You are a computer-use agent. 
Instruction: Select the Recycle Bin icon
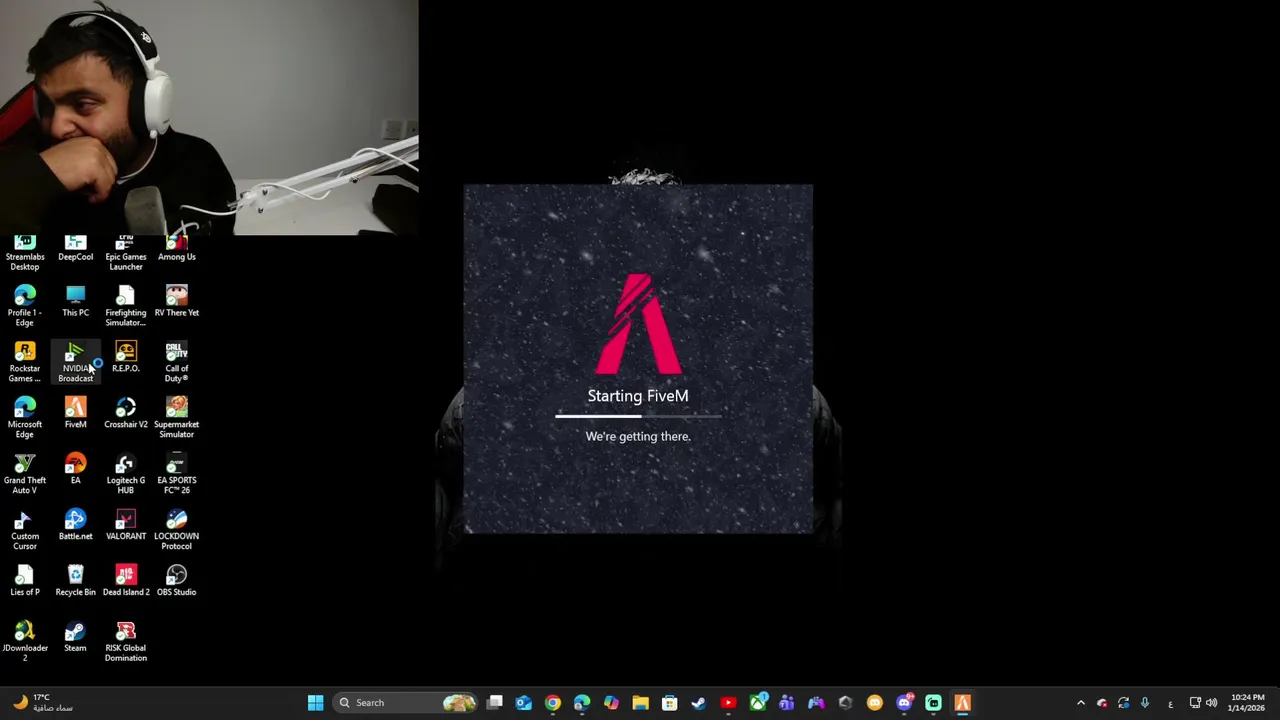click(75, 581)
